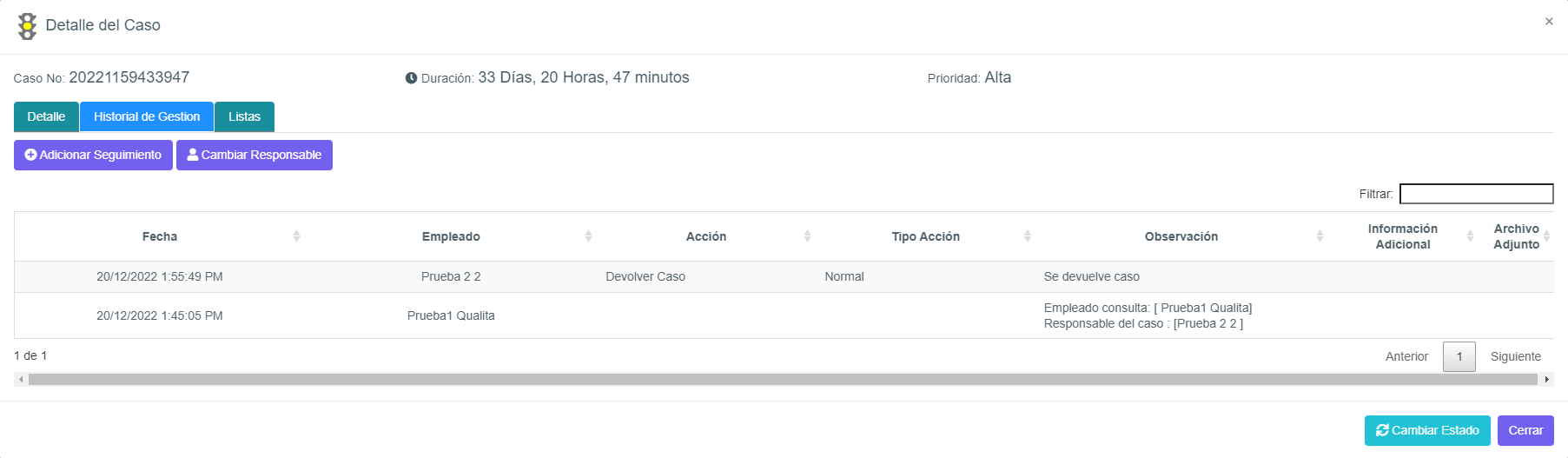Click the clock icon next to Duración

click(x=411, y=78)
